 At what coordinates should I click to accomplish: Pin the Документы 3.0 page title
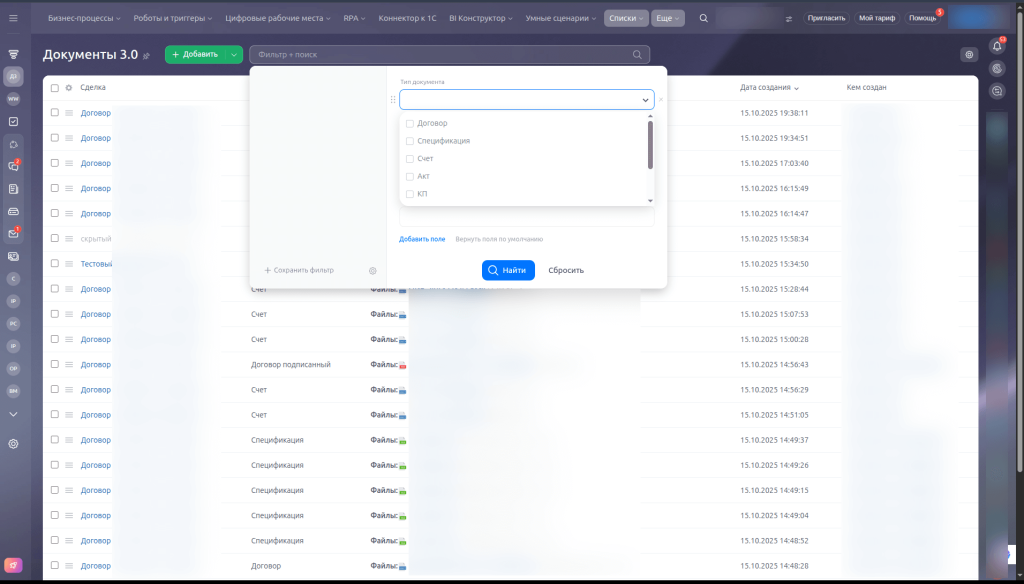click(x=147, y=55)
